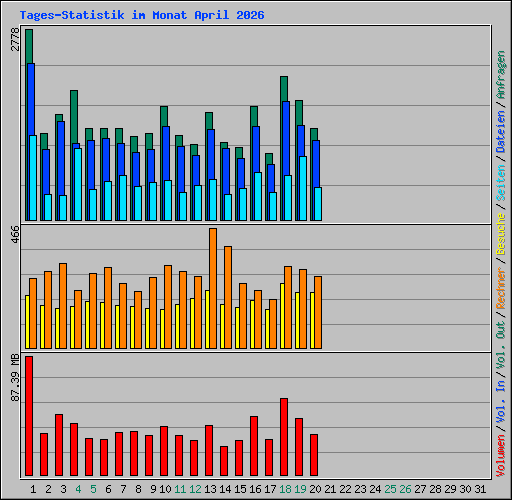Click day label 29 on the x-axis
Image resolution: width=512 pixels, height=500 pixels.
click(x=450, y=489)
